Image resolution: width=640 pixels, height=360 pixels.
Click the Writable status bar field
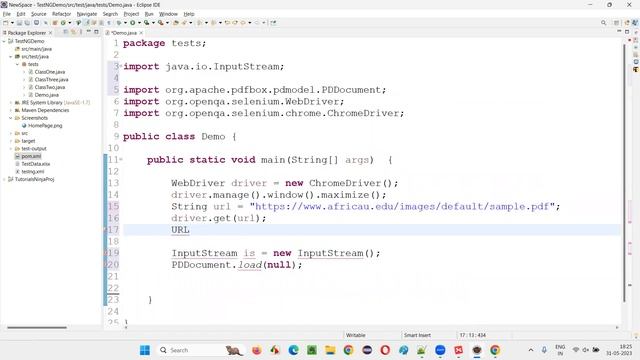click(x=356, y=335)
